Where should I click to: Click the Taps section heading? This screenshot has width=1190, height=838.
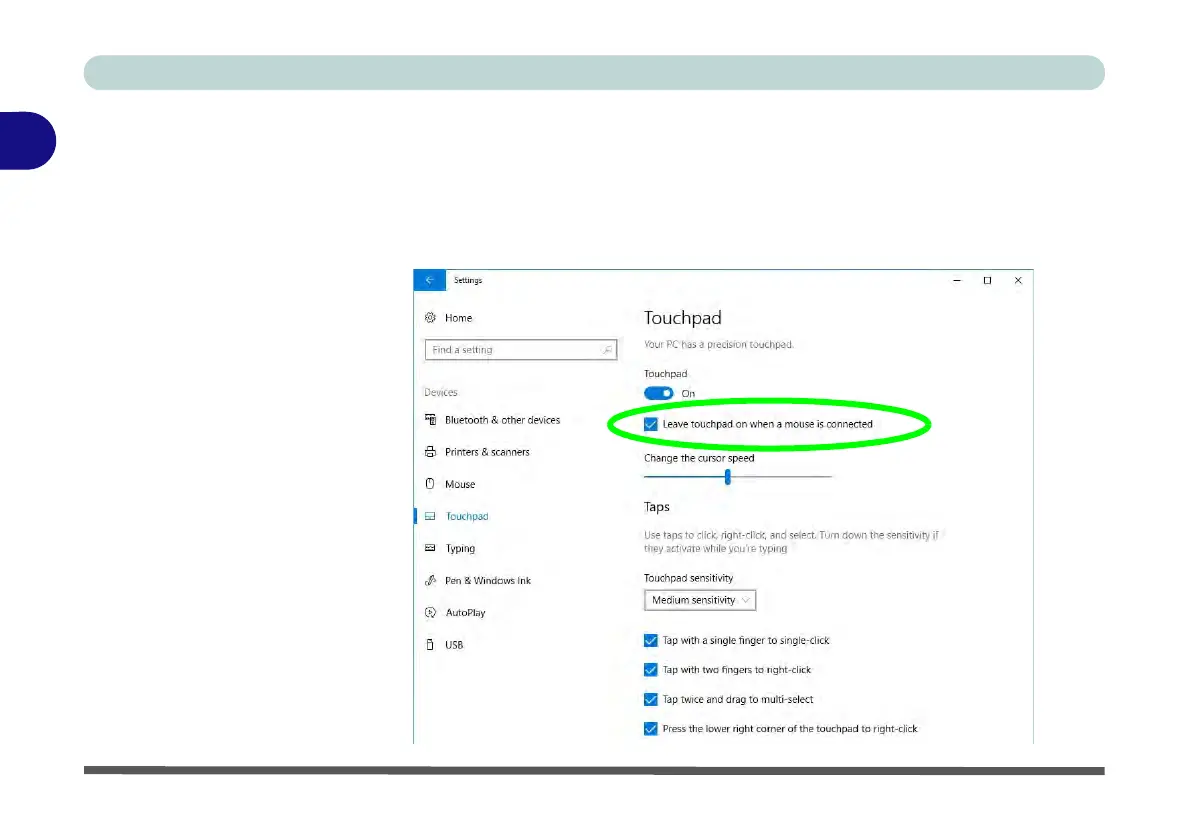pos(657,506)
